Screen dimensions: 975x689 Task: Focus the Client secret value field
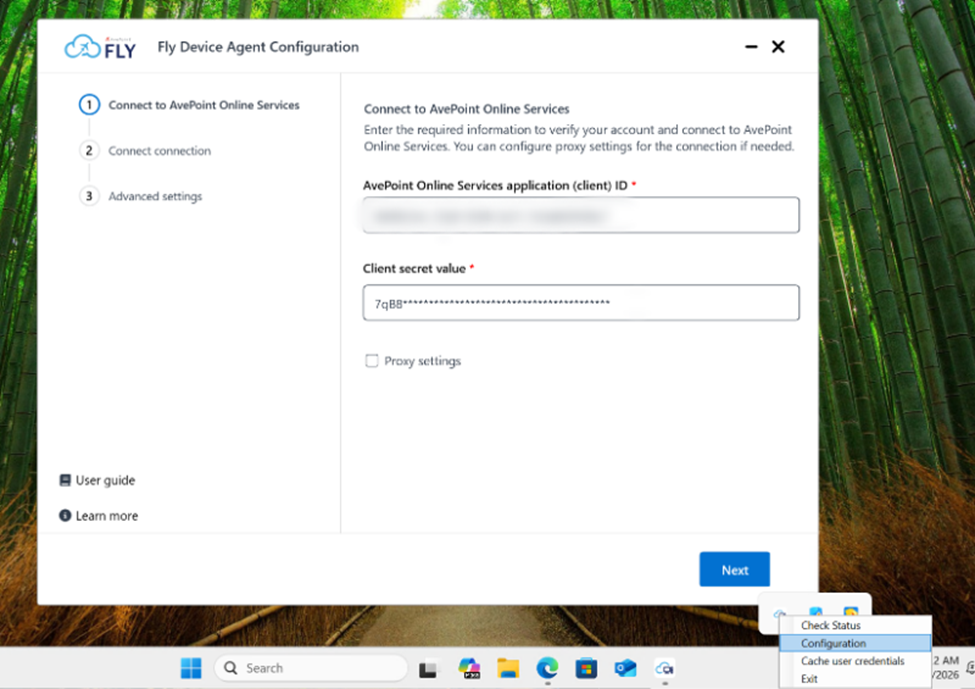(x=581, y=303)
